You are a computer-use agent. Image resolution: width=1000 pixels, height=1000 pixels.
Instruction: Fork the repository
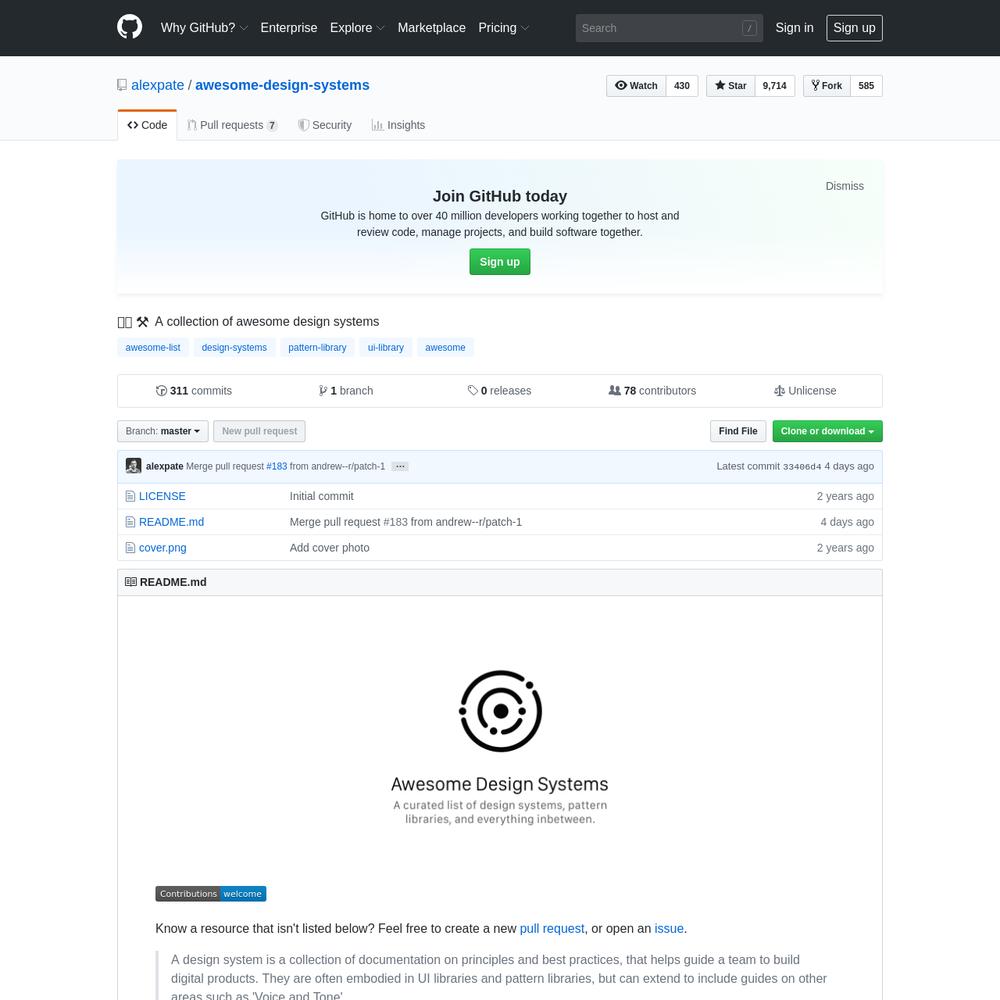827,85
